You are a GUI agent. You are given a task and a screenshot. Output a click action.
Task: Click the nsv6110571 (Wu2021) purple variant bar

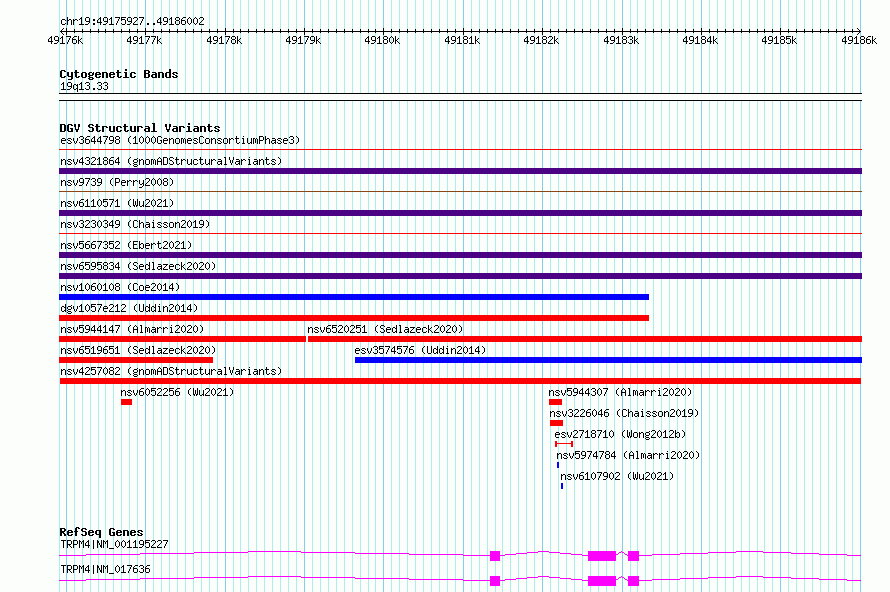tap(460, 213)
